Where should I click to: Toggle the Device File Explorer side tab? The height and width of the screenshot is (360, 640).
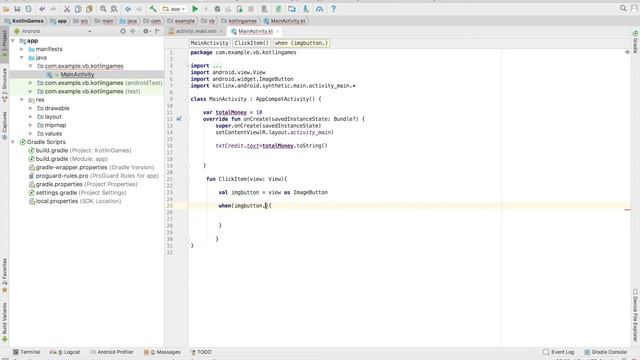tap(636, 315)
